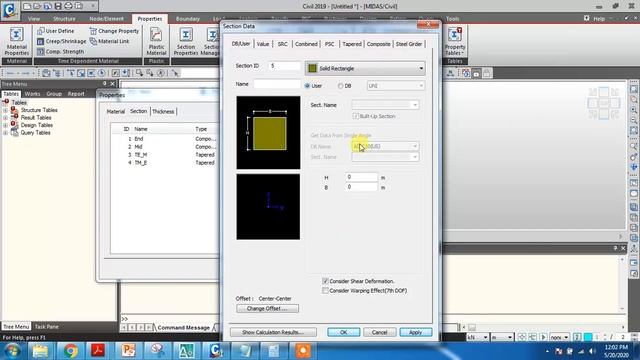This screenshot has width=640, height=360.
Task: Click the Cancel button
Action: [379, 332]
